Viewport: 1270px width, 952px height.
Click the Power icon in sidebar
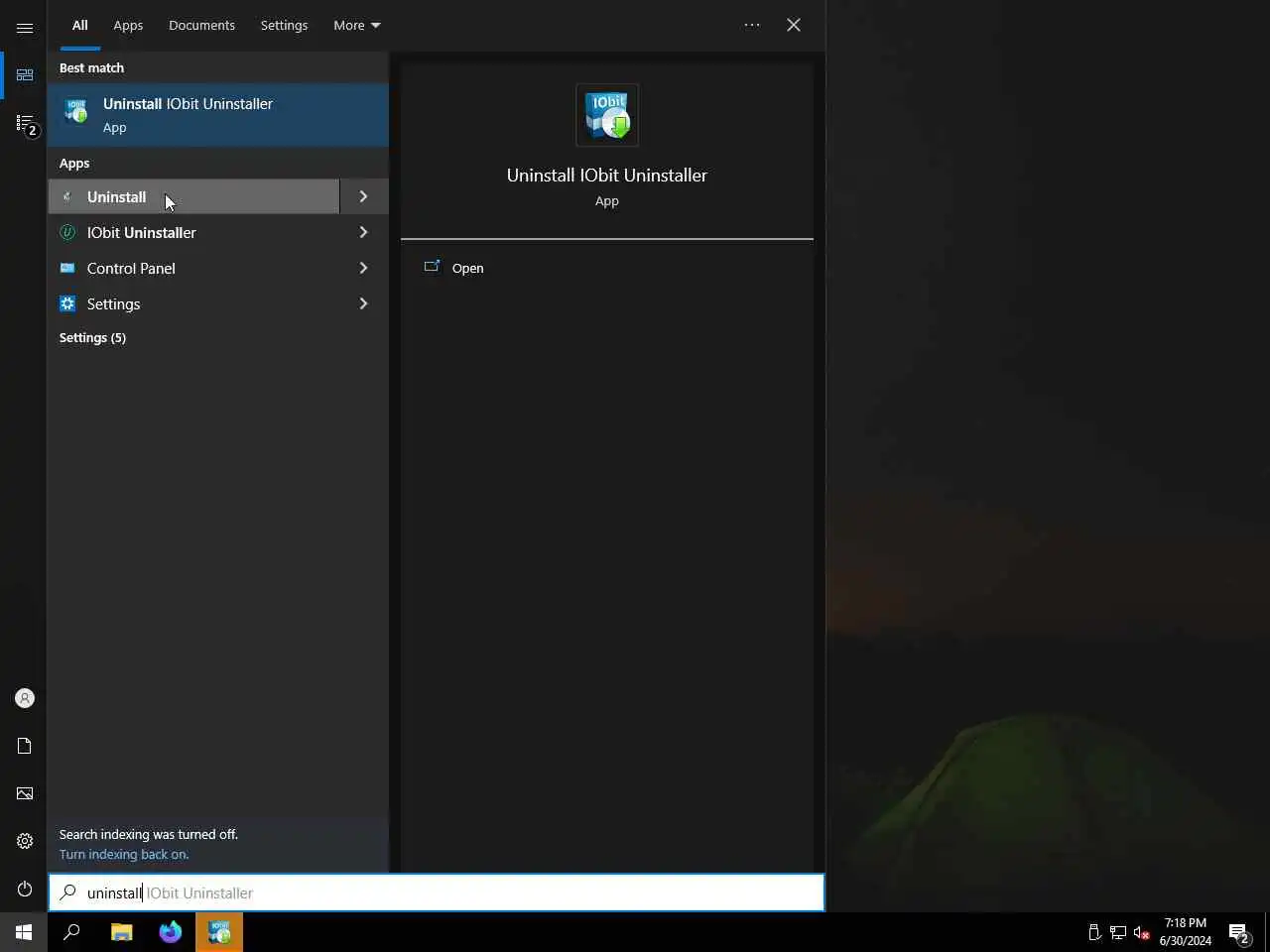click(x=25, y=889)
